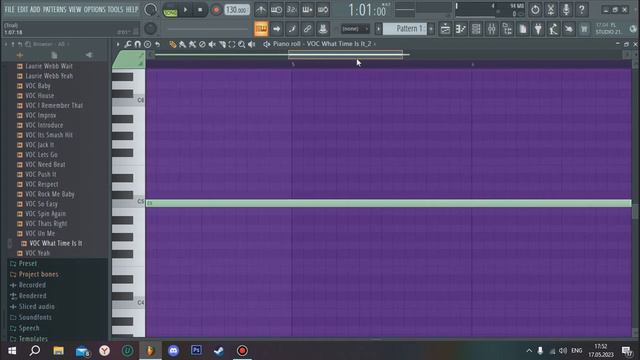Open the Pattern 1 selector

click(405, 29)
